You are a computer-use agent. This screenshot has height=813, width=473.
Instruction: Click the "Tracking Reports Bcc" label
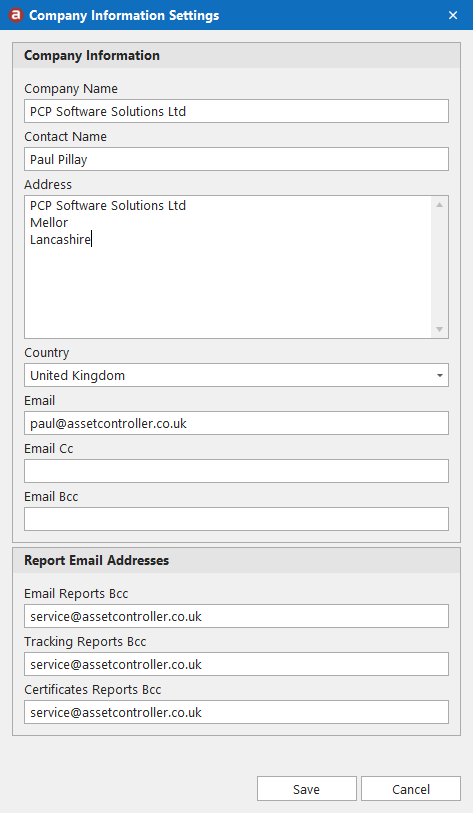pos(85,641)
